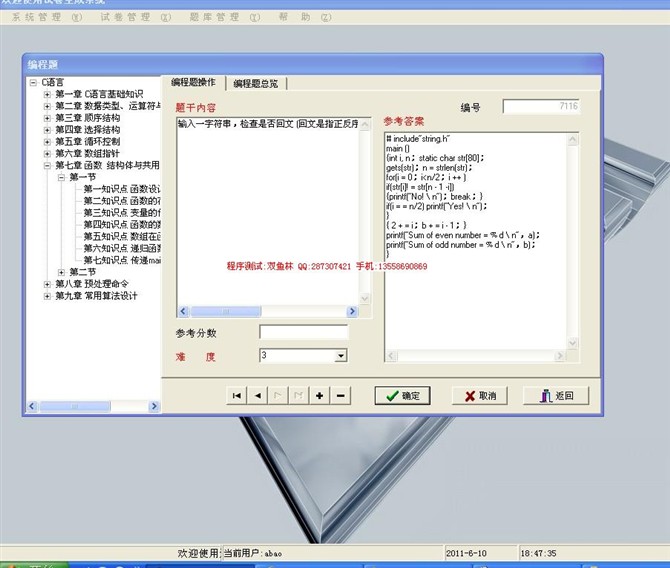Expand 第四章 选择结构 node
670x568 pixels.
(x=47, y=130)
